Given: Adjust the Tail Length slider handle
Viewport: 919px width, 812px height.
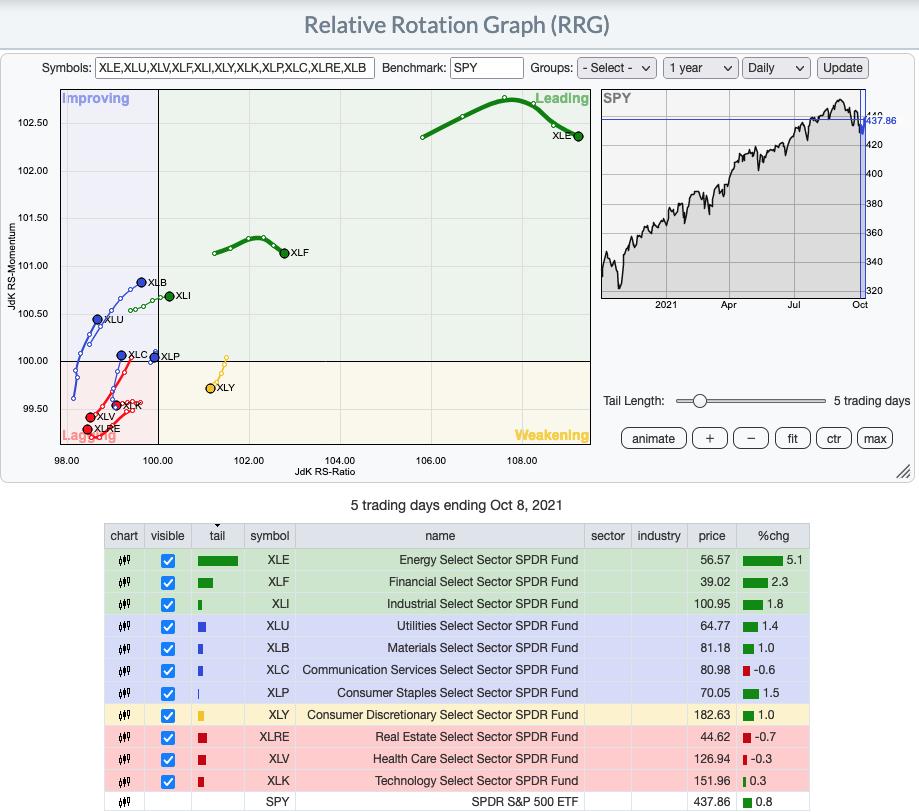Looking at the screenshot, I should [700, 401].
